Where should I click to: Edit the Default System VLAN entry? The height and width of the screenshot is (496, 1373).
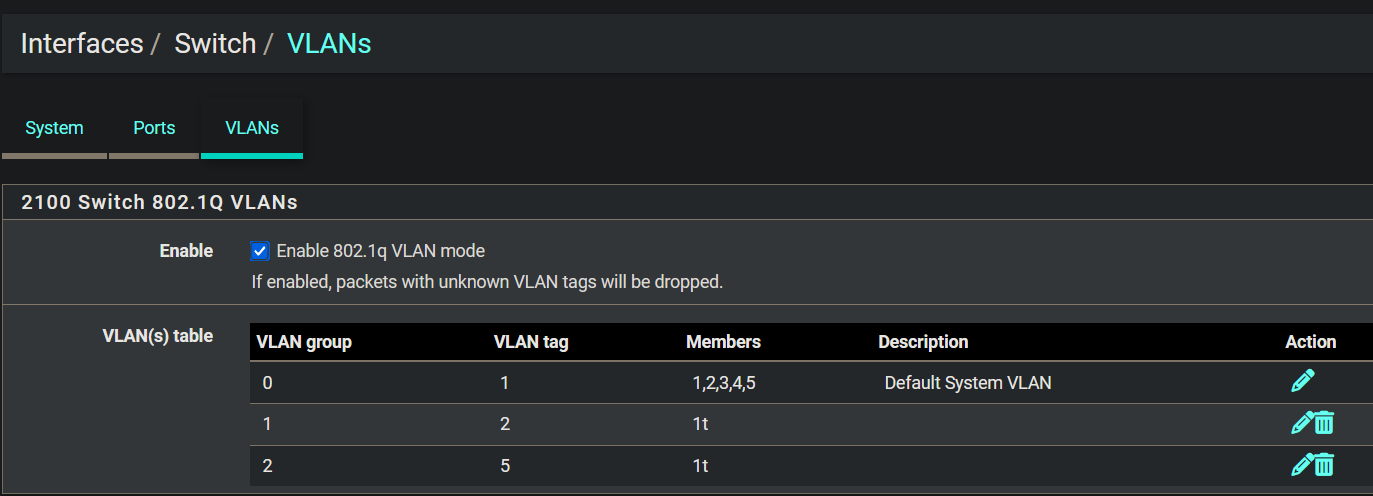(1302, 381)
